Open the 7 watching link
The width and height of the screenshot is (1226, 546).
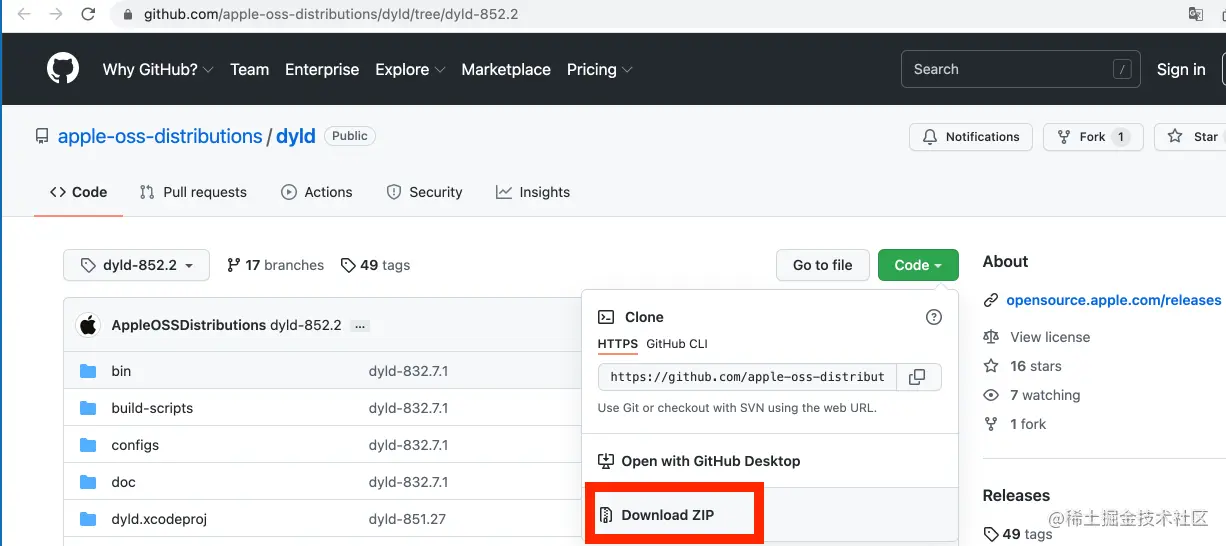tap(1045, 395)
